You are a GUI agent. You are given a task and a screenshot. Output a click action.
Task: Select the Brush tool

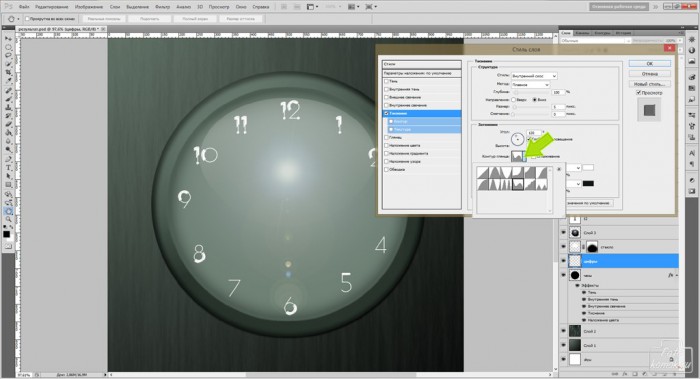coord(8,99)
